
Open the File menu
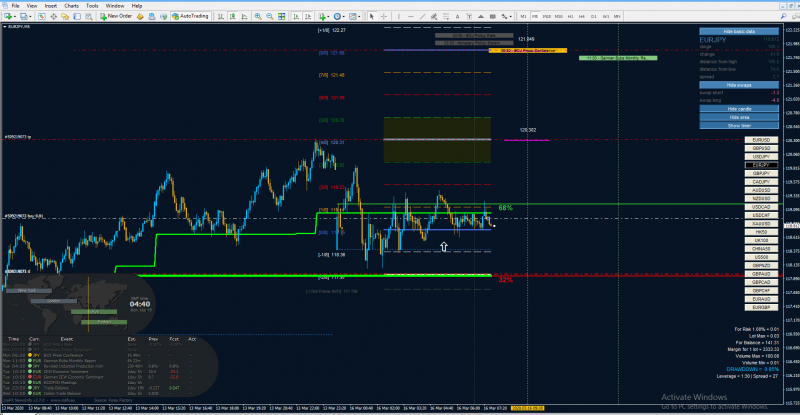coord(15,6)
